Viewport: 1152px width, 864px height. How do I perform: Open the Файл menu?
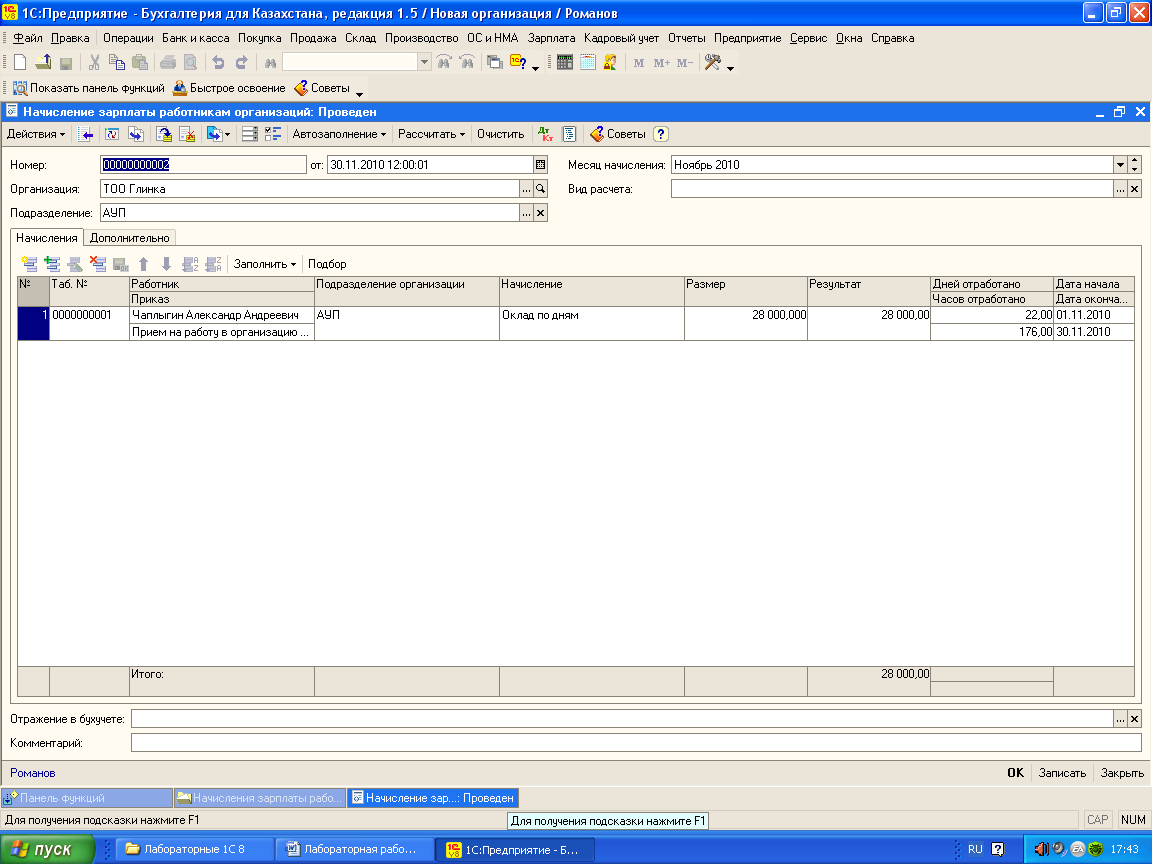[28, 38]
